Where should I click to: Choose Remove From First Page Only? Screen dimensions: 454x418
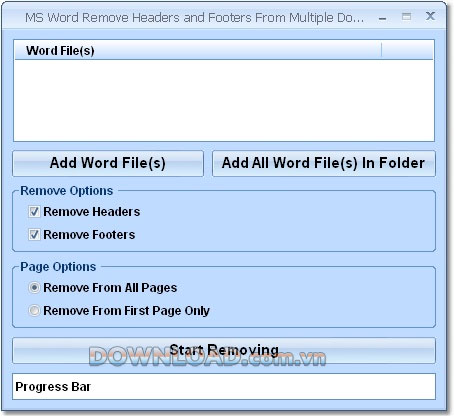34,311
